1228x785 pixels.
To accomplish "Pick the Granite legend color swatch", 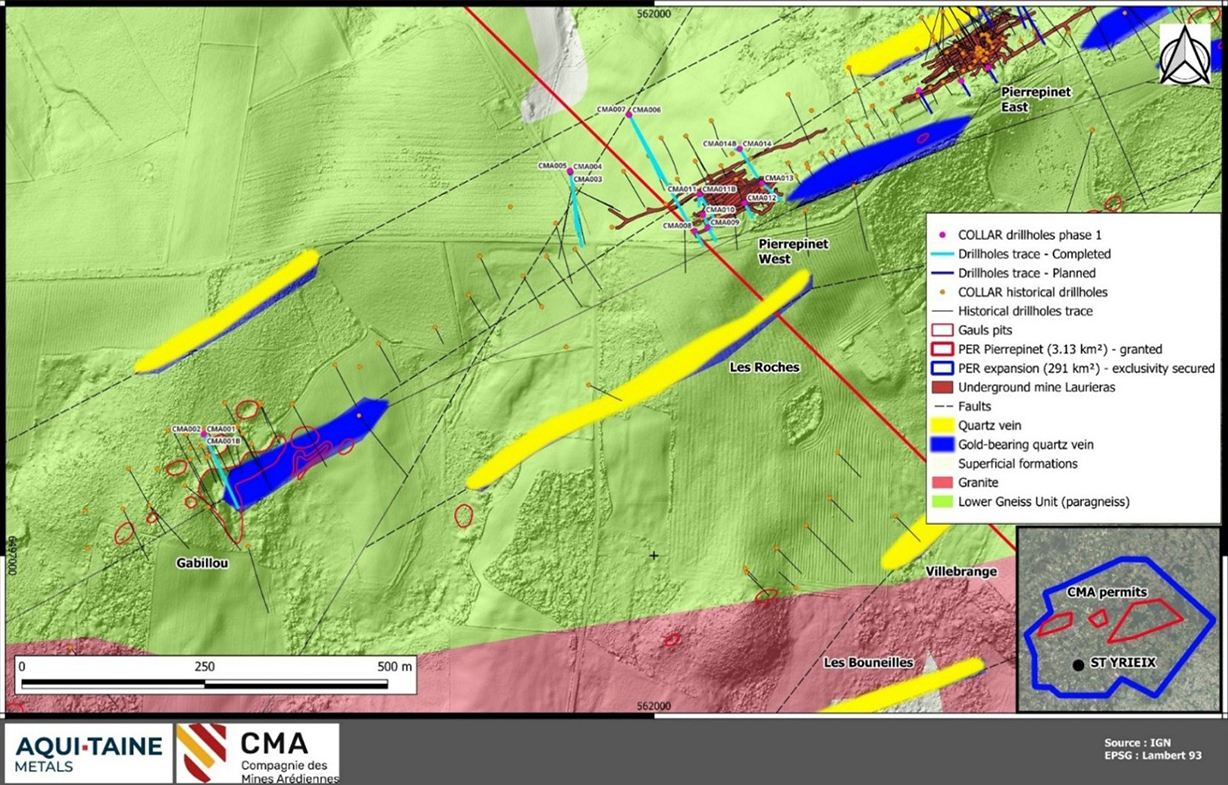I will (941, 482).
